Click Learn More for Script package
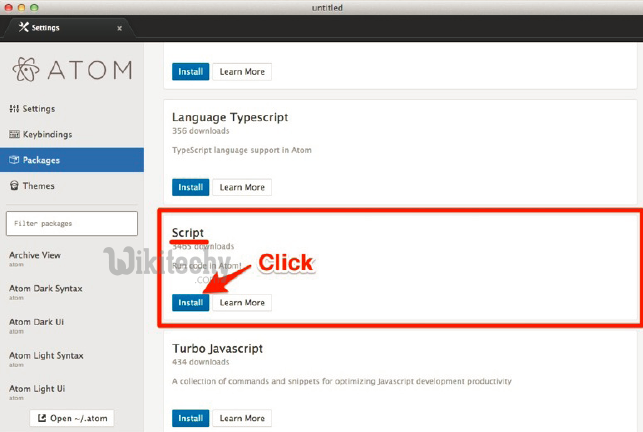The width and height of the screenshot is (643, 432). coord(242,302)
